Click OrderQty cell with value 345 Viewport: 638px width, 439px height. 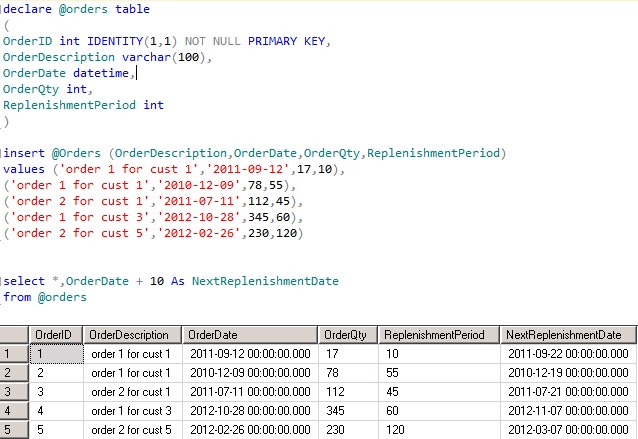348,411
